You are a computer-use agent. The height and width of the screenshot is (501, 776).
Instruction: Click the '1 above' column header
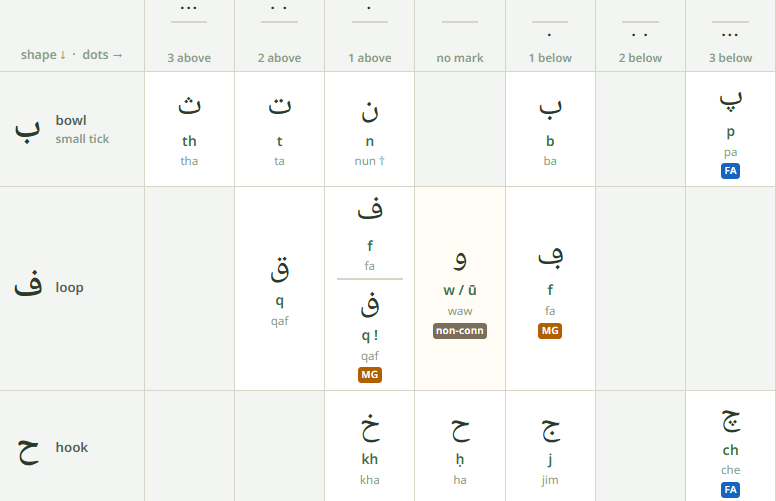tap(370, 35)
